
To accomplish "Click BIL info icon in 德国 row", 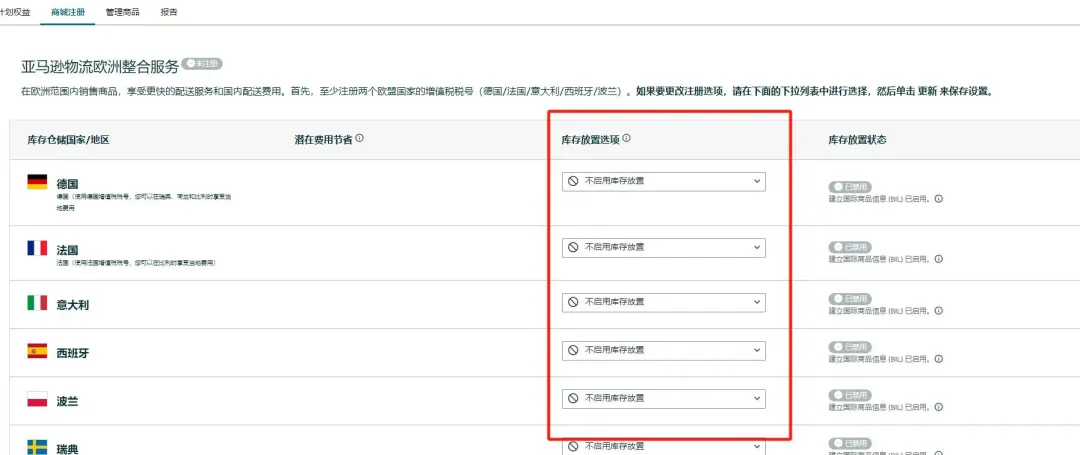I will click(x=938, y=199).
